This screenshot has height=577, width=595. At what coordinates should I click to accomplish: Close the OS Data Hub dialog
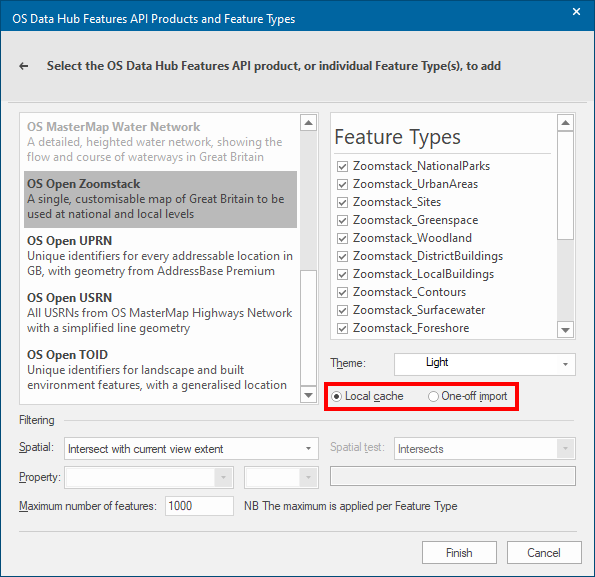click(x=576, y=12)
